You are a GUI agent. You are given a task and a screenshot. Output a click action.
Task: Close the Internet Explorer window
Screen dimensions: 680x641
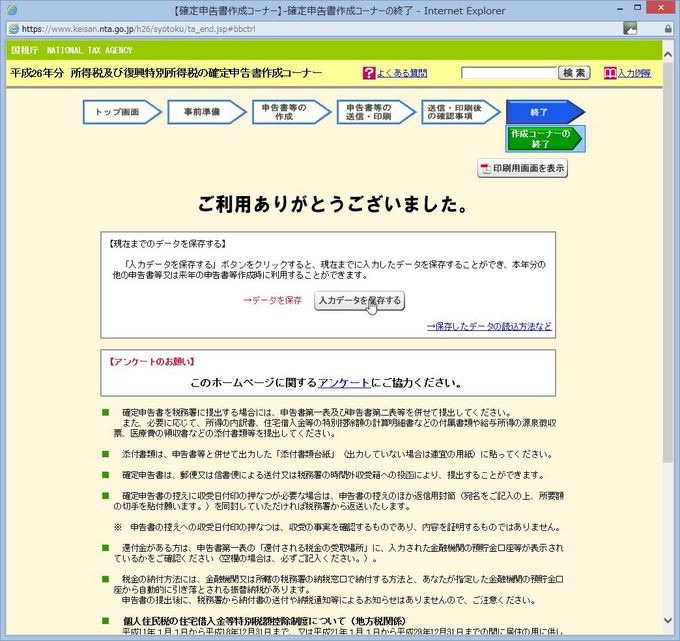661,8
